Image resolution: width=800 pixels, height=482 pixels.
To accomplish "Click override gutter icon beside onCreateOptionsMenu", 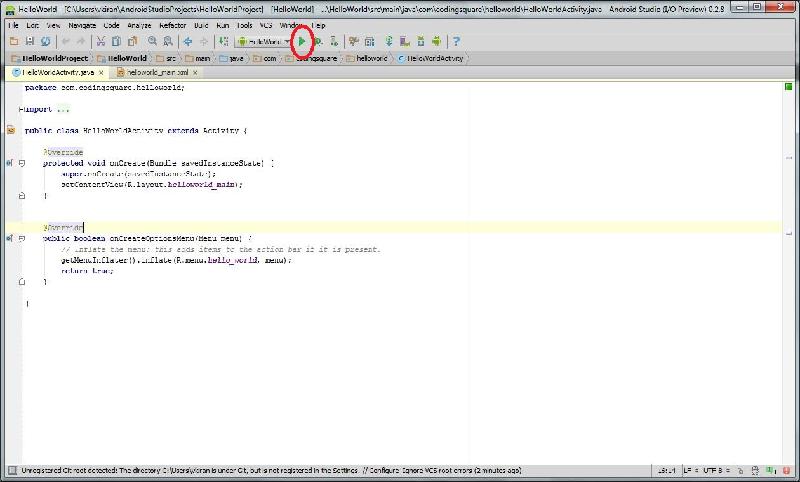I will pyautogui.click(x=9, y=238).
